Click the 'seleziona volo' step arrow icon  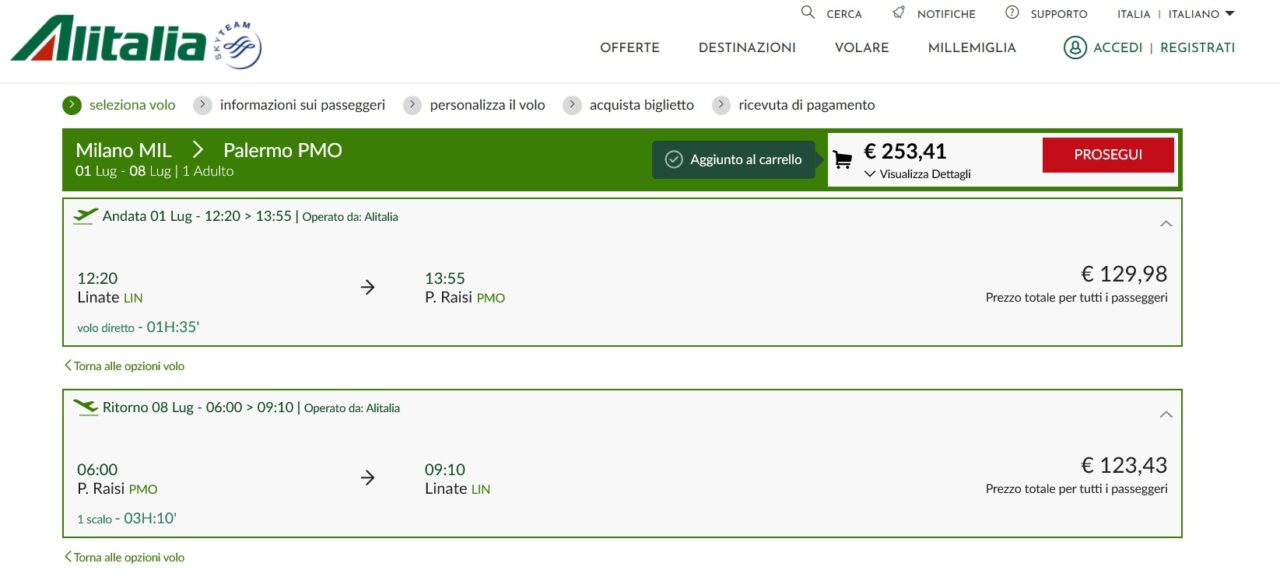[x=71, y=105]
